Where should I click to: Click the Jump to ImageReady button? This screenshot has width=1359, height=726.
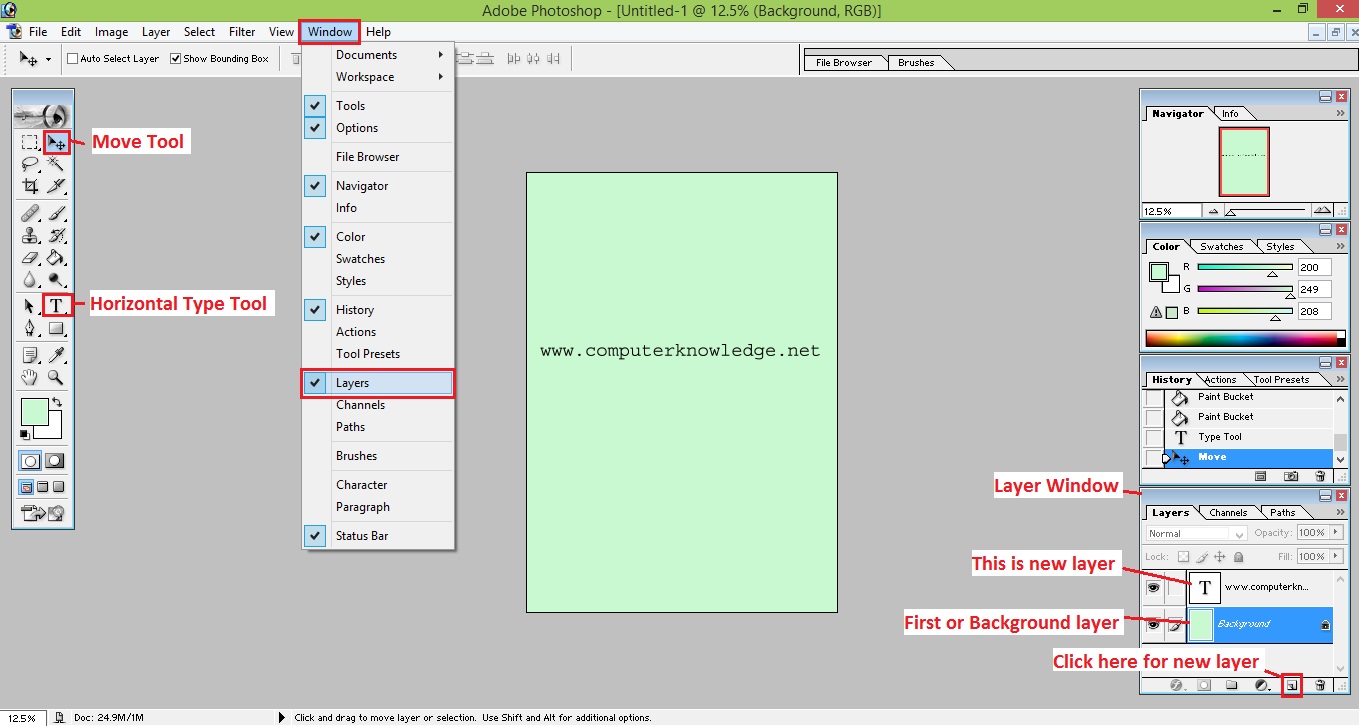[43, 514]
